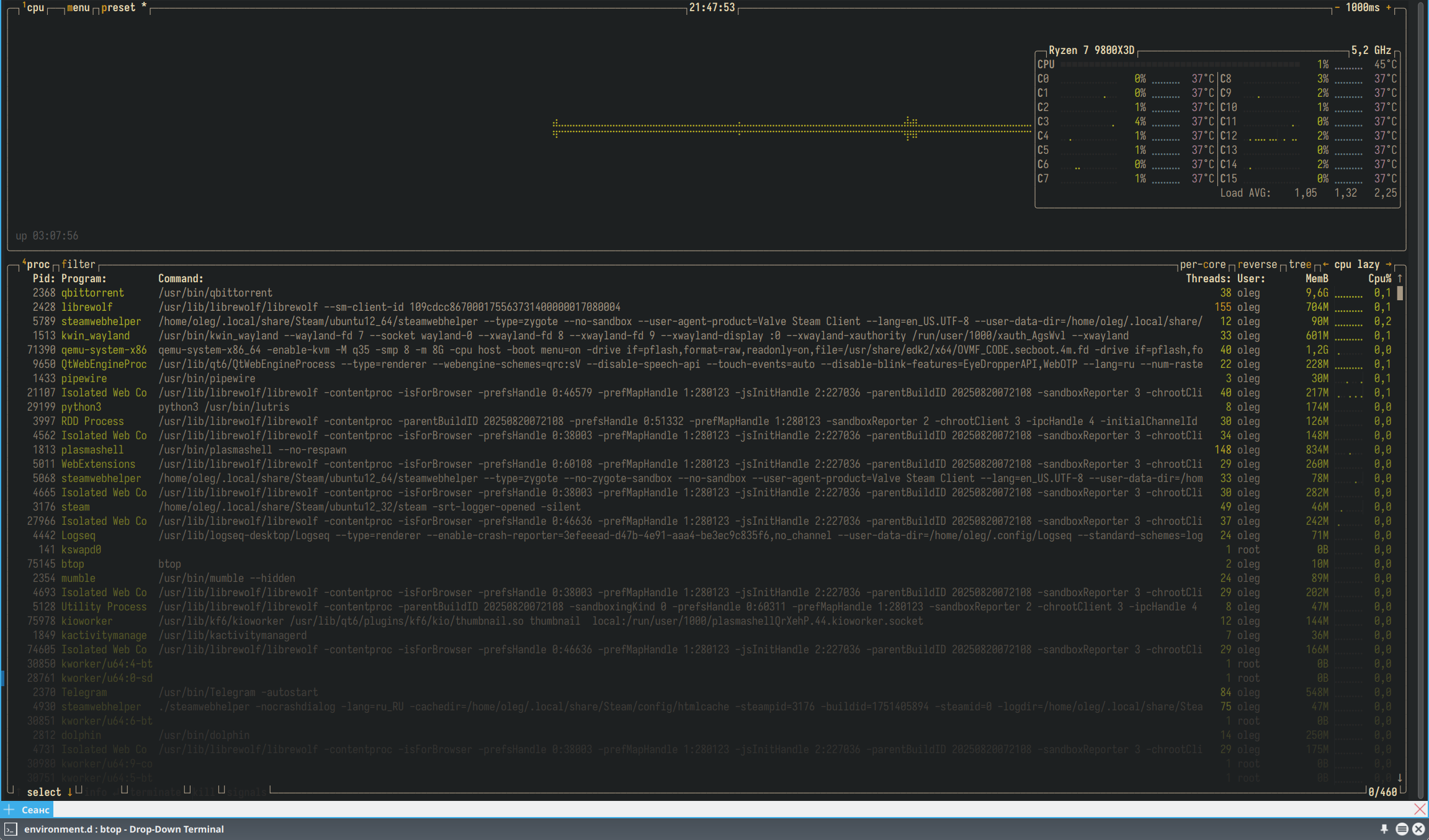This screenshot has height=840, width=1429.
Task: Open the drop-down terminal menu icon
Action: pos(1402,829)
